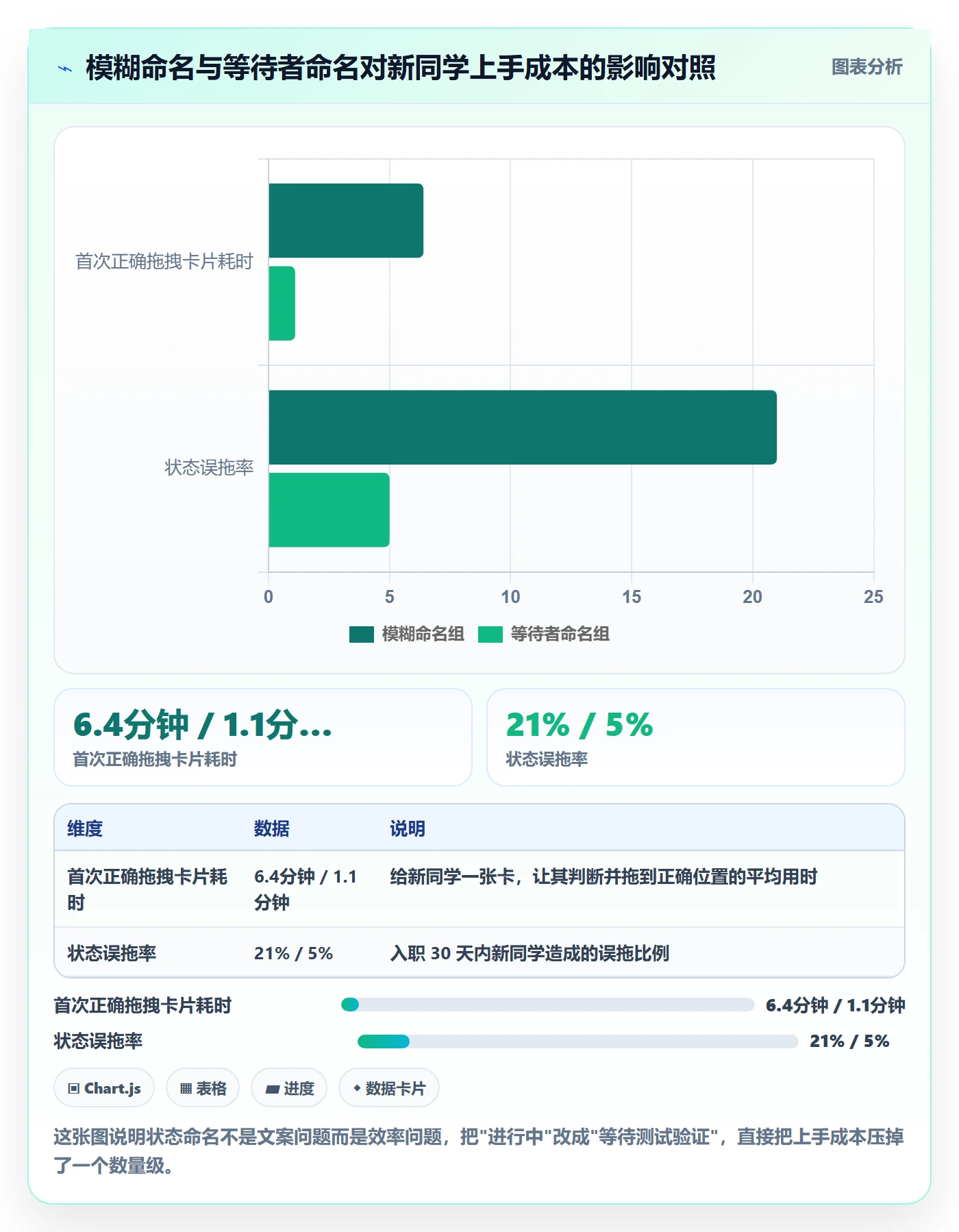Click the 6.4分钟 / 1.1分钟 progress value

pyautogui.click(x=836, y=1005)
